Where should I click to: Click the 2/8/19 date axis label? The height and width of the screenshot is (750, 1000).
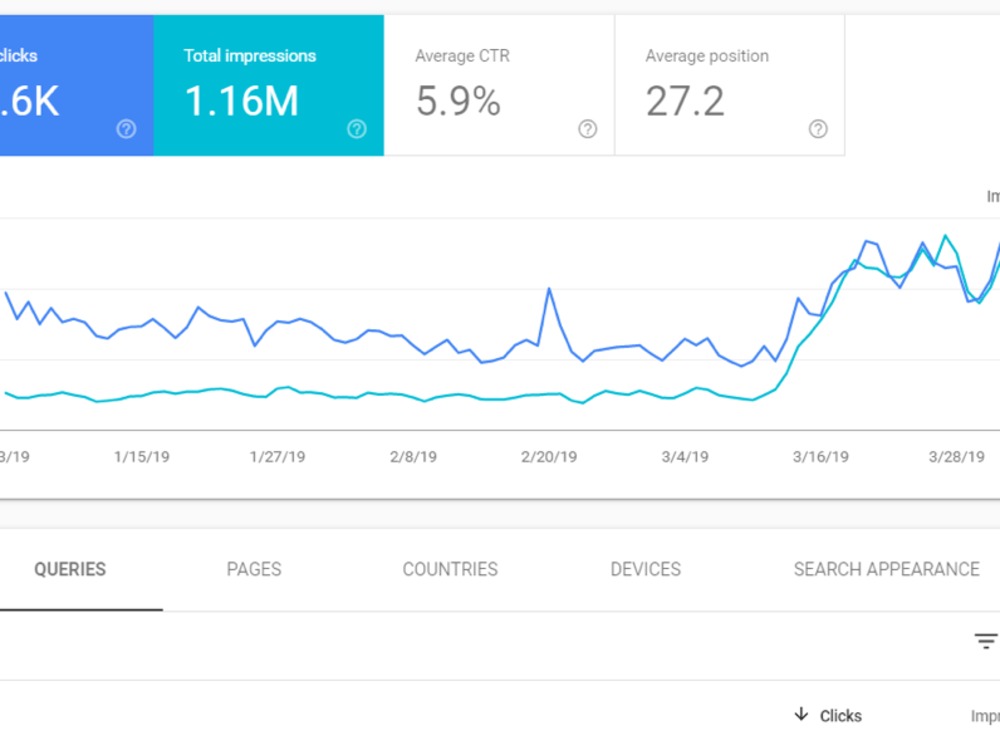413,457
